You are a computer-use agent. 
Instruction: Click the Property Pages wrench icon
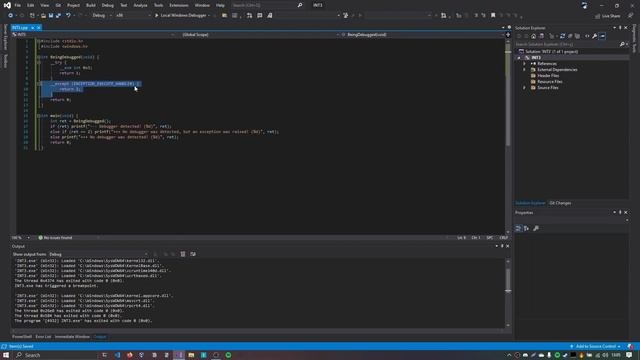(x=536, y=229)
